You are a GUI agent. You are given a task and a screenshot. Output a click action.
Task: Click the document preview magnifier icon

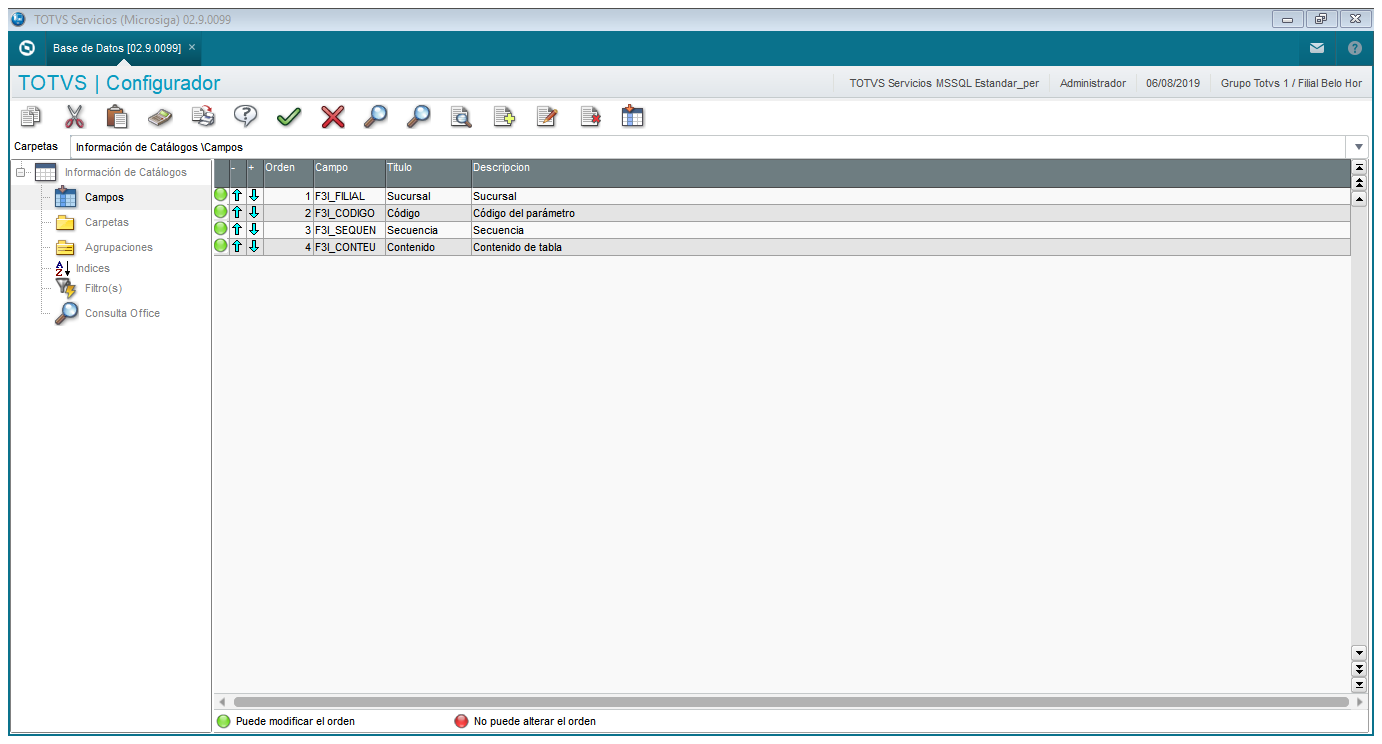coord(461,116)
